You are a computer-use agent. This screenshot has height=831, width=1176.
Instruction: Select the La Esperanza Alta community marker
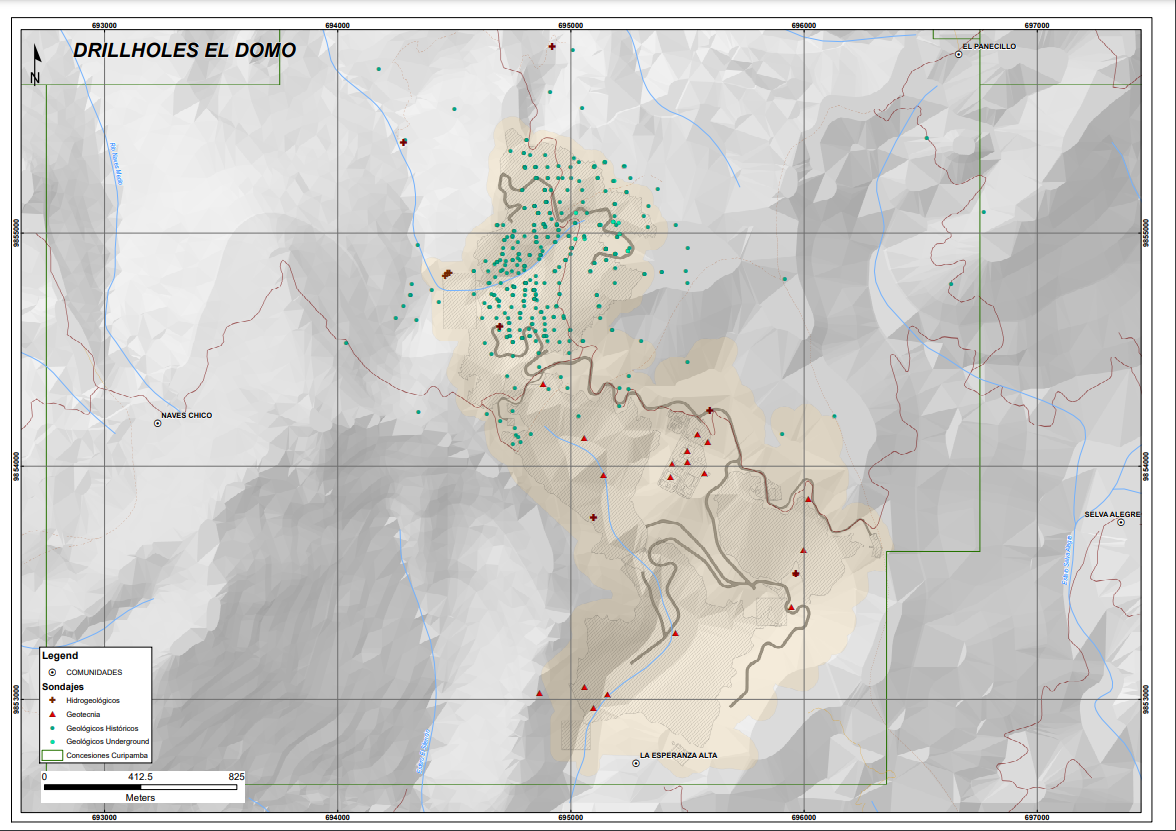pos(636,763)
